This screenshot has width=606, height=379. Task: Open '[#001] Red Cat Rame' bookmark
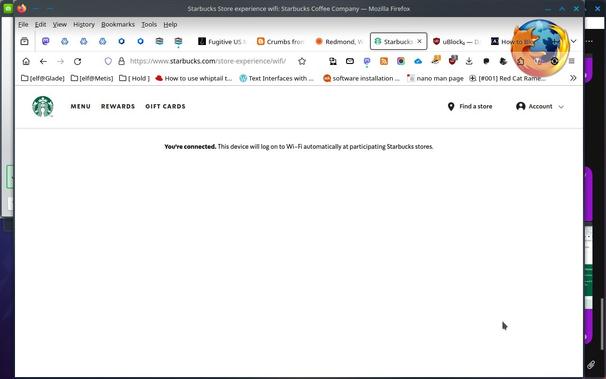coord(507,78)
